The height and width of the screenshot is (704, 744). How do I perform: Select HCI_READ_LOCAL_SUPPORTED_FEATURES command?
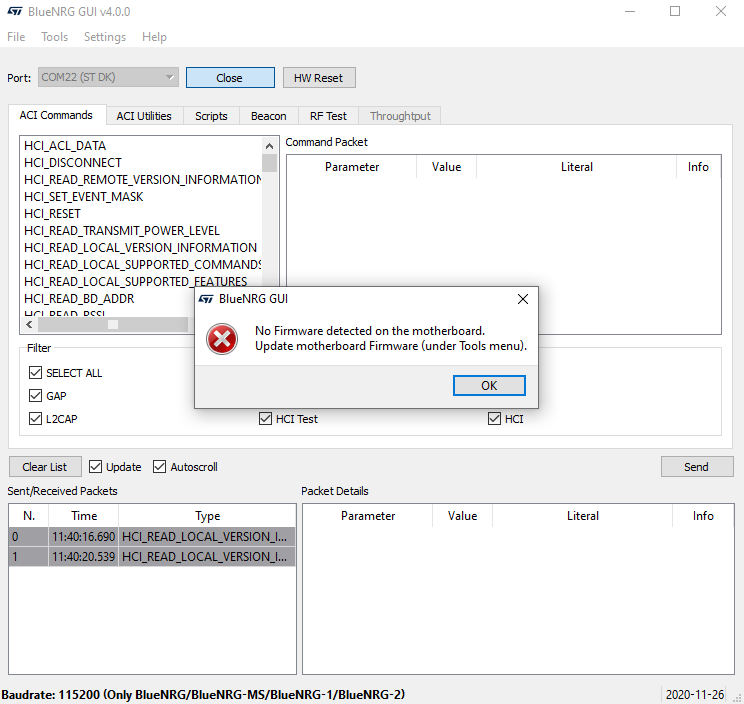136,282
